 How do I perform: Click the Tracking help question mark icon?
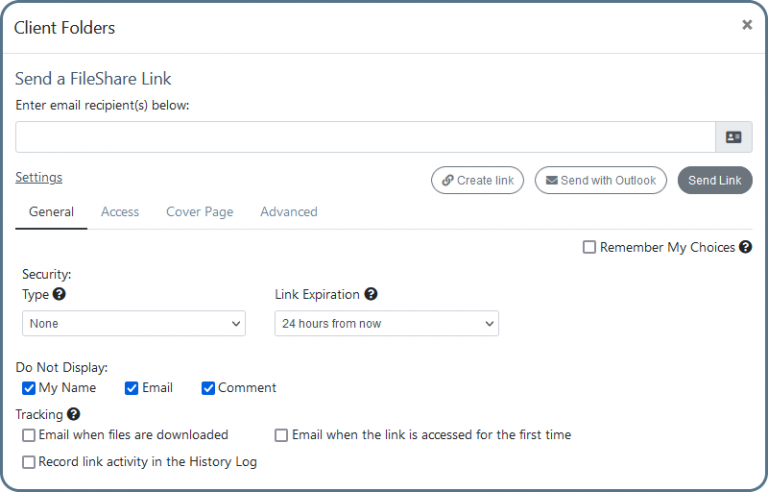click(73, 414)
